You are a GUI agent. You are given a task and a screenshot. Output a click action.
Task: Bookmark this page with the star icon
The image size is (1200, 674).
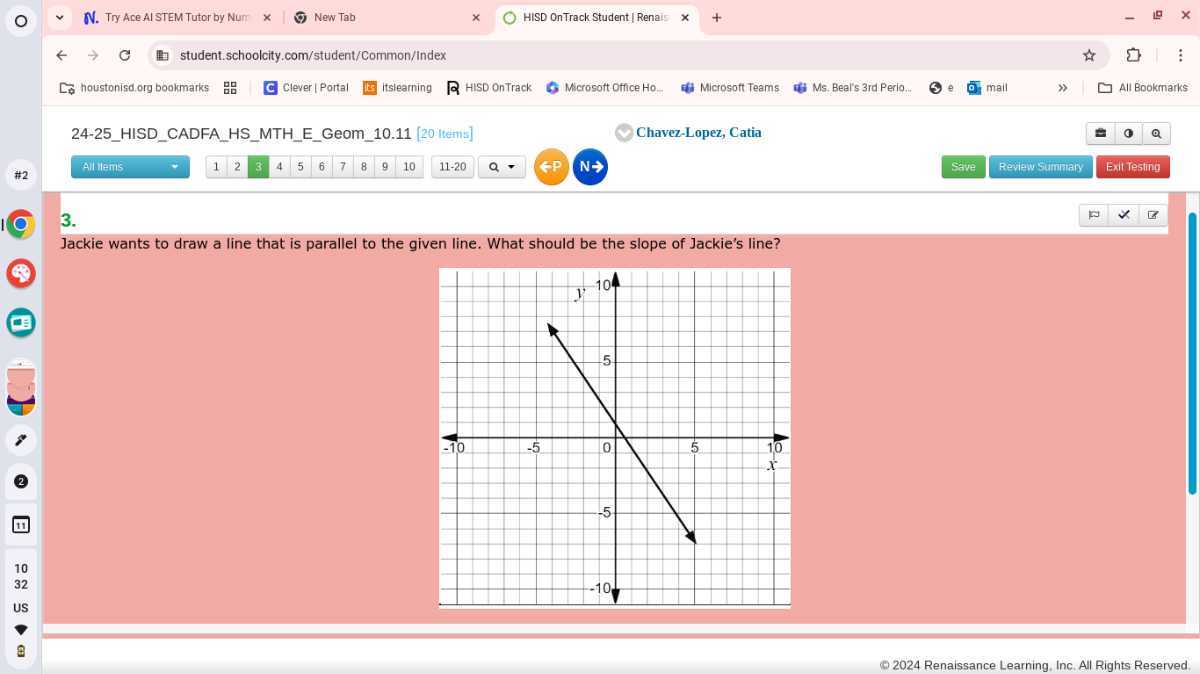pos(1089,55)
